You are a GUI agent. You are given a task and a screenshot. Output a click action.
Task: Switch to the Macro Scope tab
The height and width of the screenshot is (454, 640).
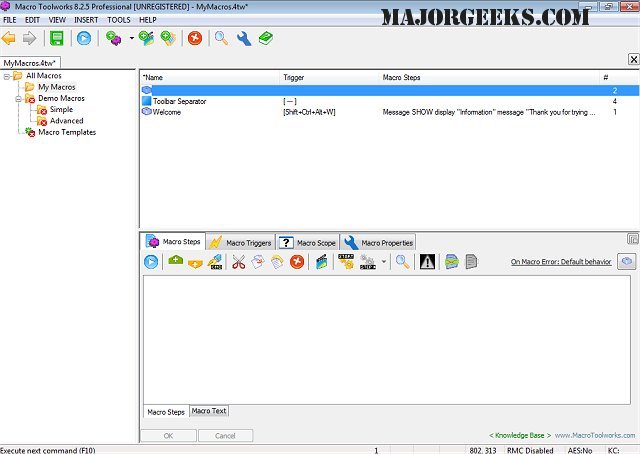point(308,243)
